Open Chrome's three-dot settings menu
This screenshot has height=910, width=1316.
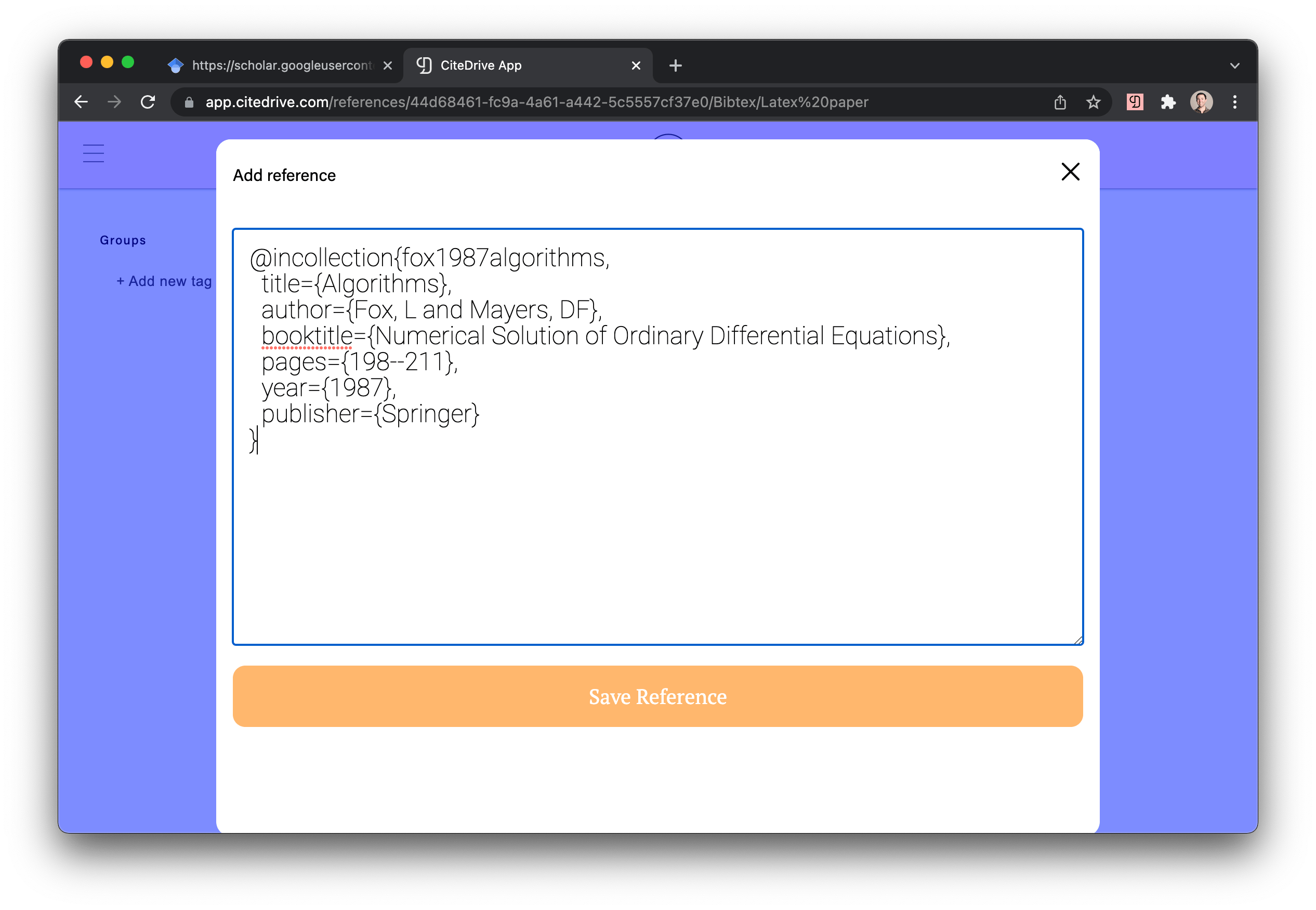click(1235, 102)
